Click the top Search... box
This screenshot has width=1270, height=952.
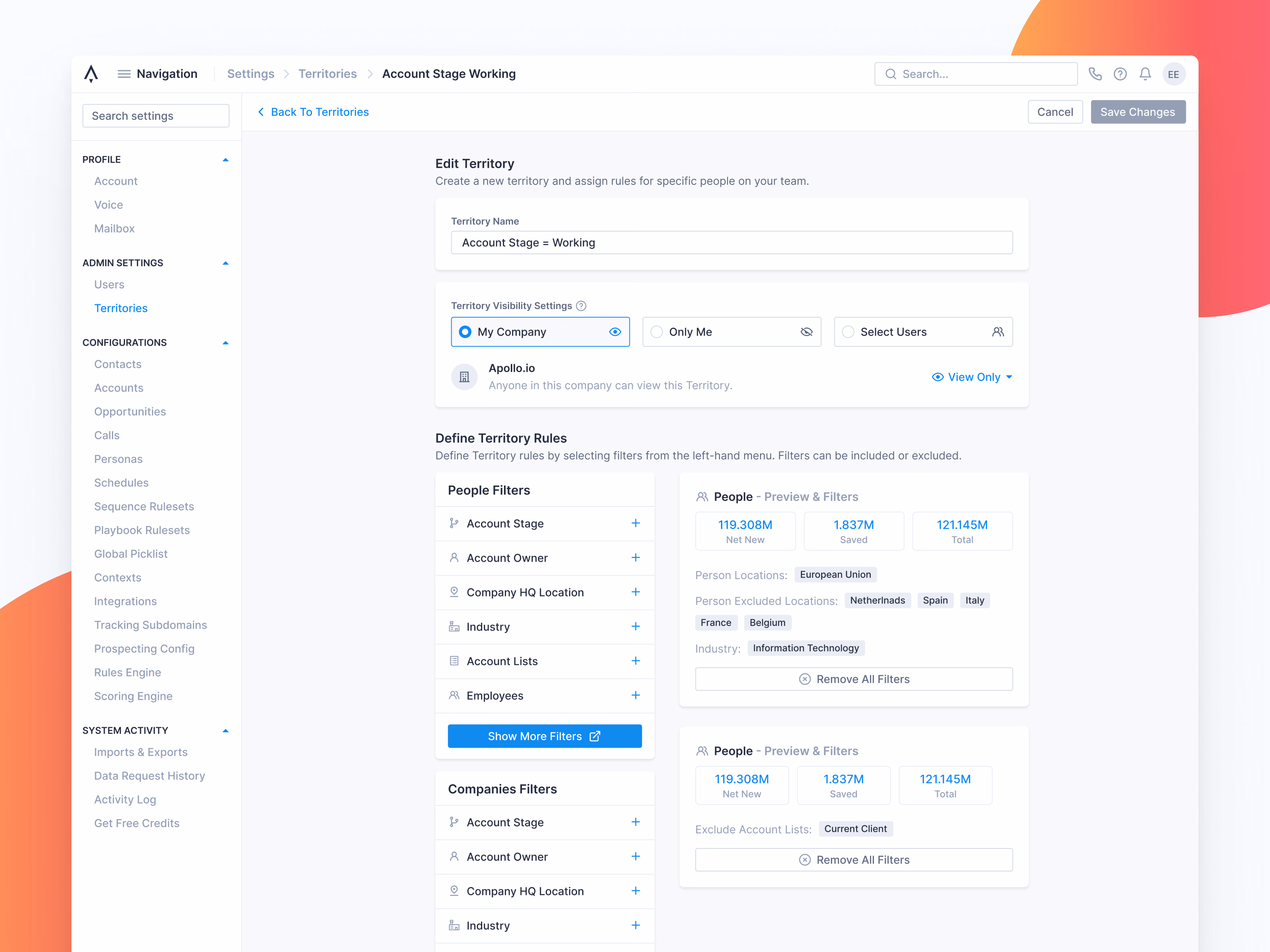coord(976,74)
